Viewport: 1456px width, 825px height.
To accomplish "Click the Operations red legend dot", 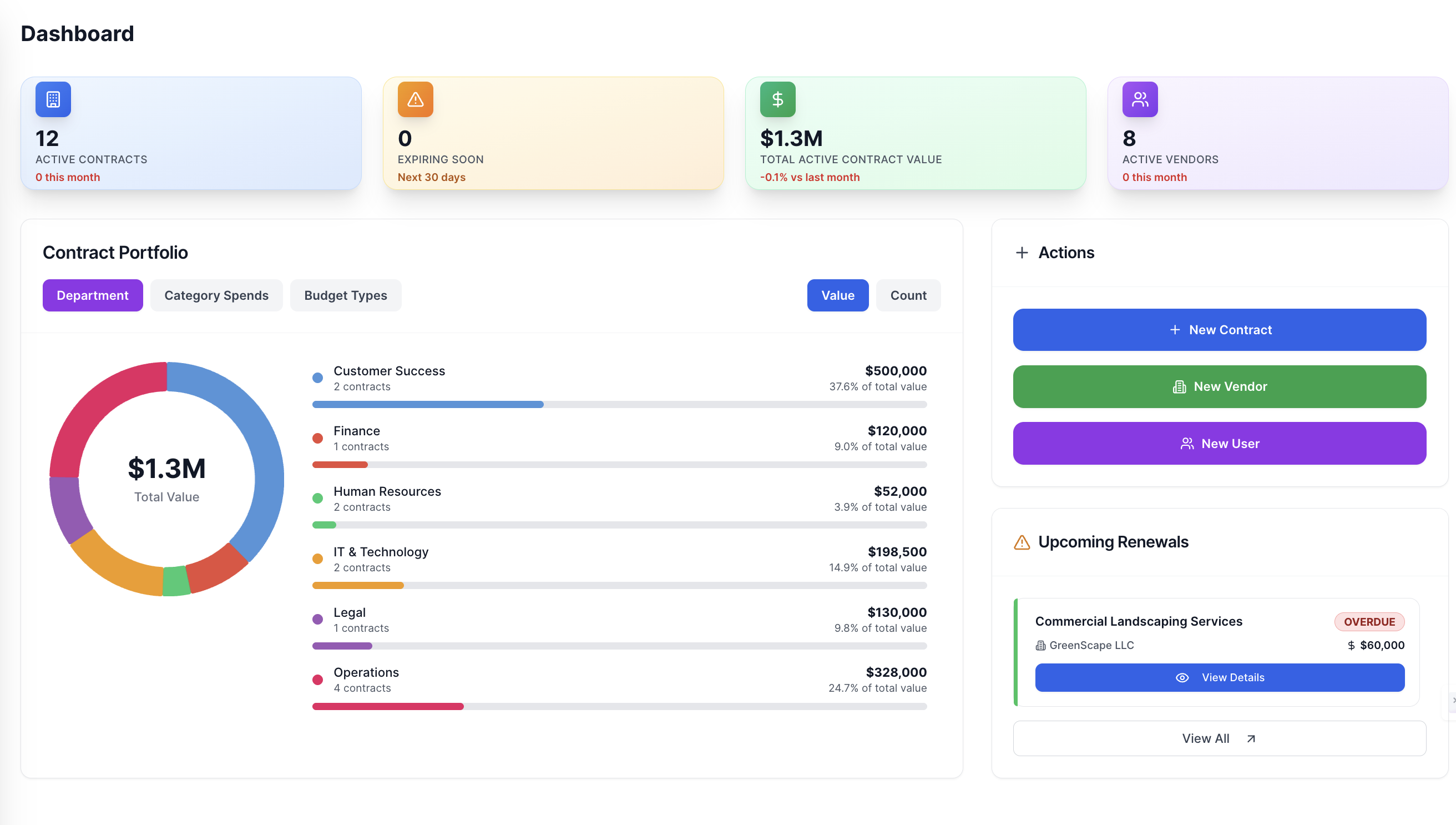I will [x=318, y=680].
